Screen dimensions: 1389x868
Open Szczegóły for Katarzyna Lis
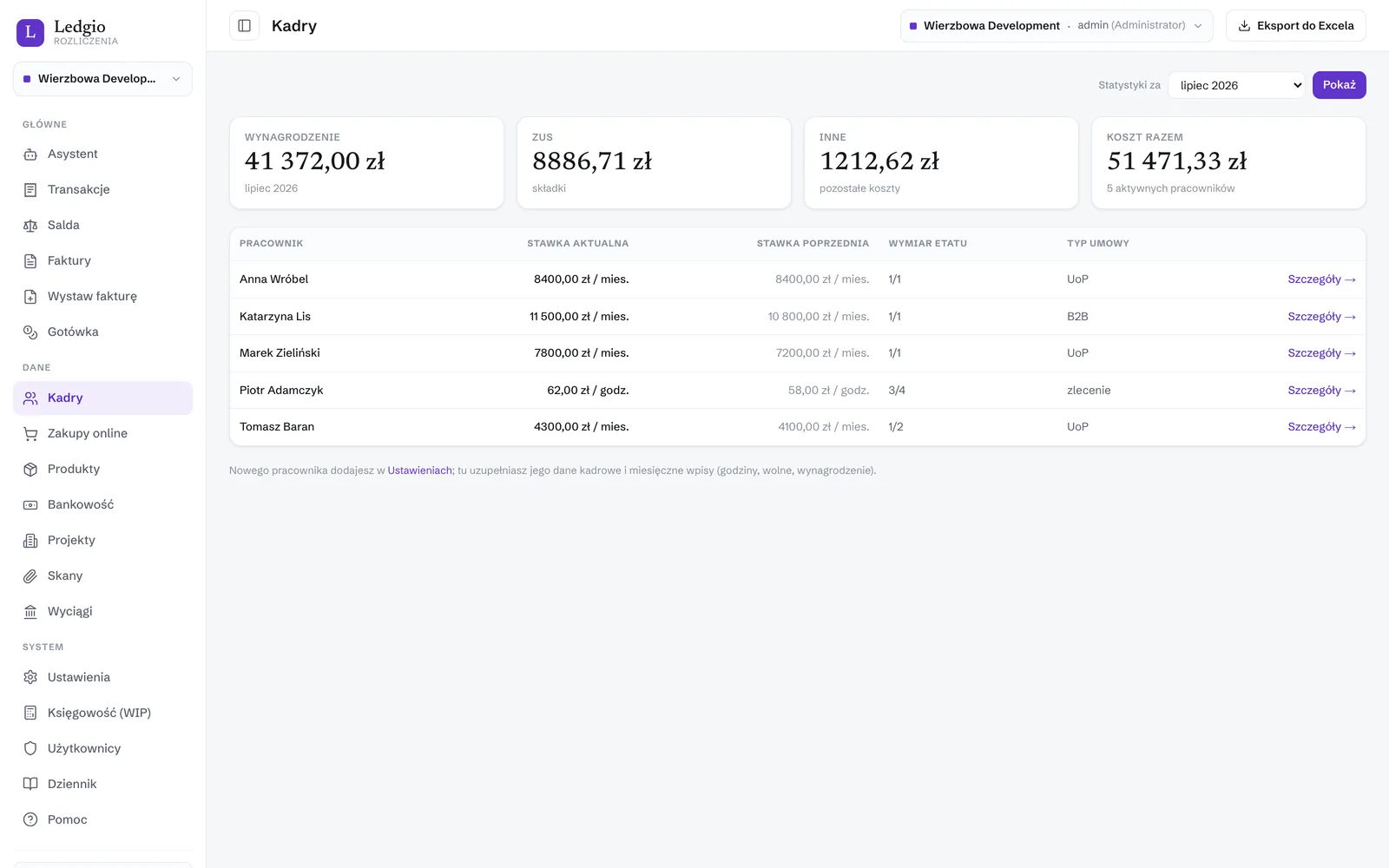[x=1321, y=317]
